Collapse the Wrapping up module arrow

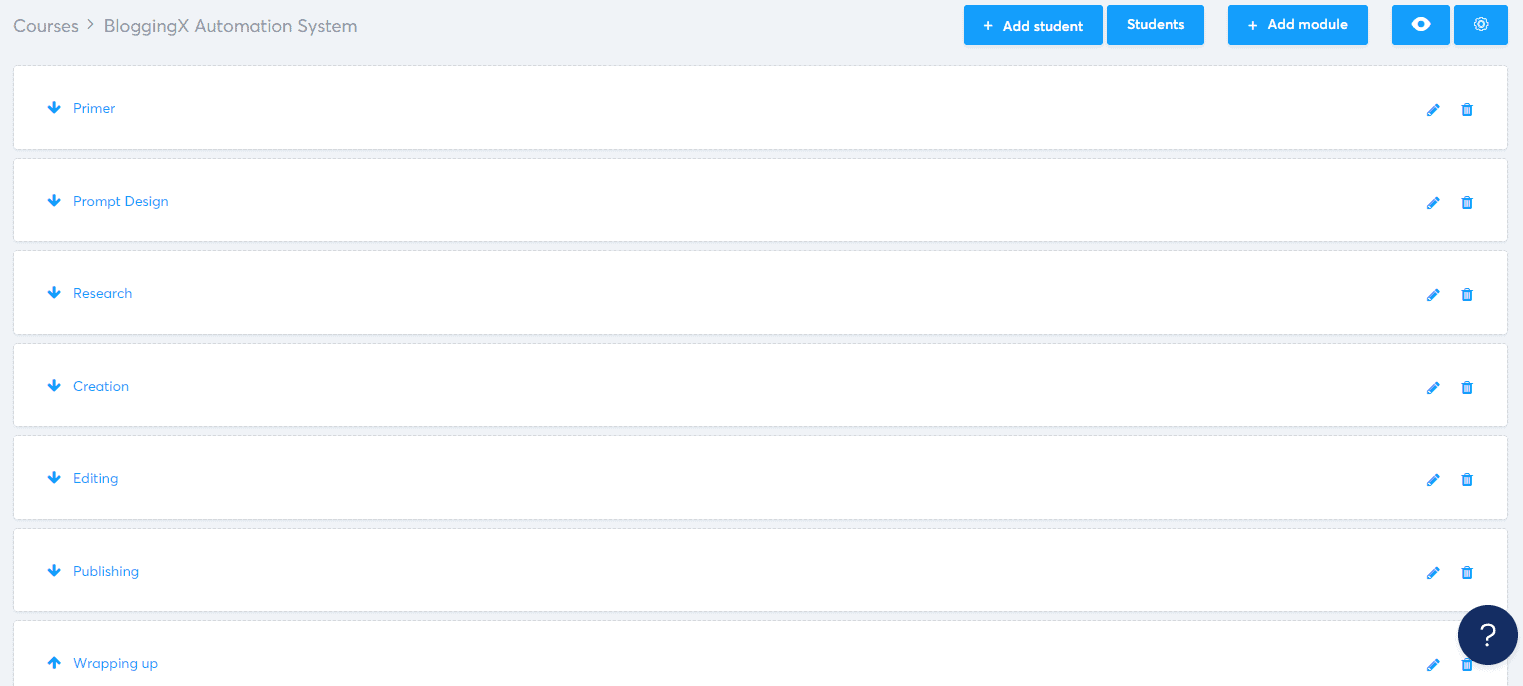(54, 663)
